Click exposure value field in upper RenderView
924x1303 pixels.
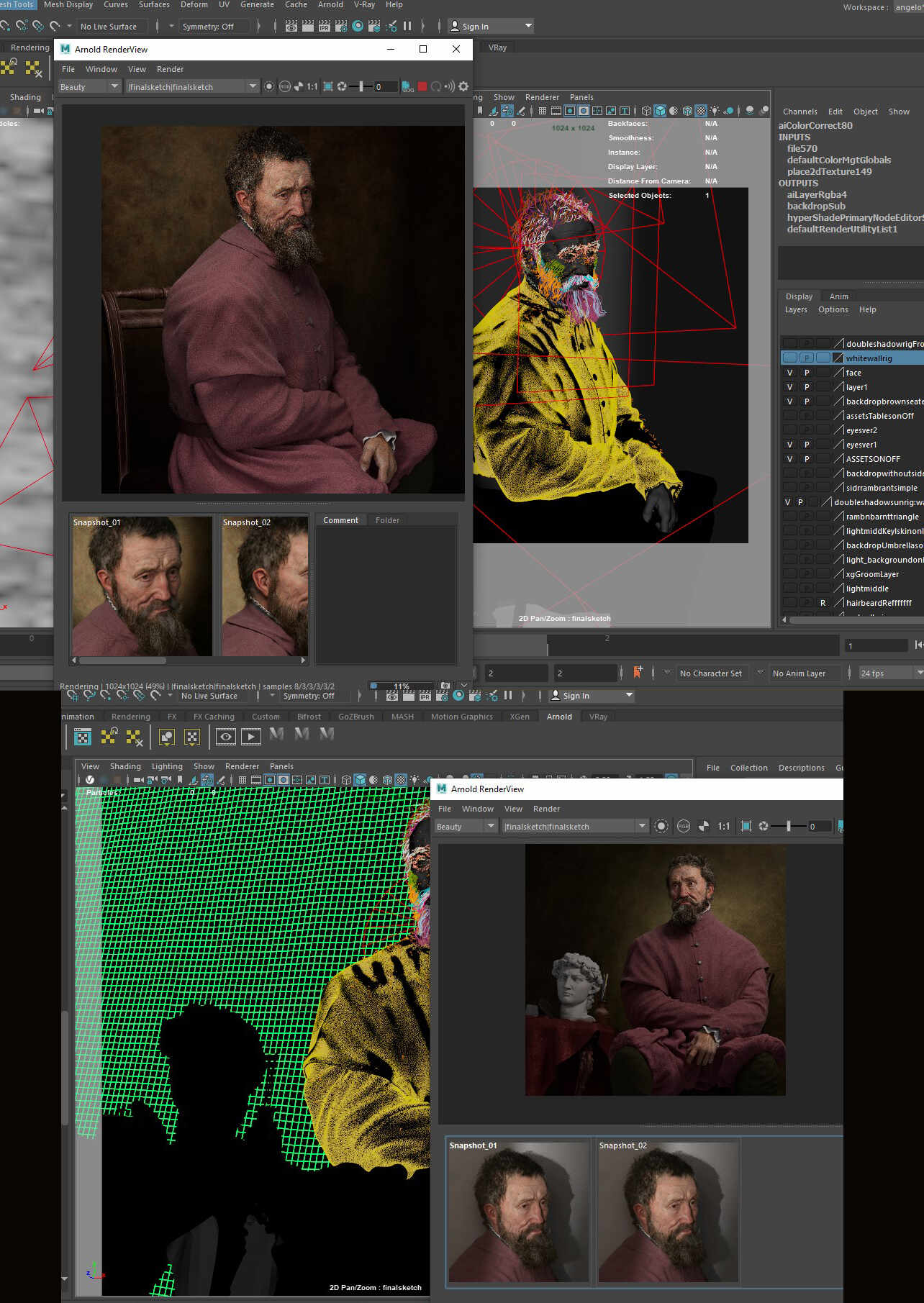click(386, 86)
